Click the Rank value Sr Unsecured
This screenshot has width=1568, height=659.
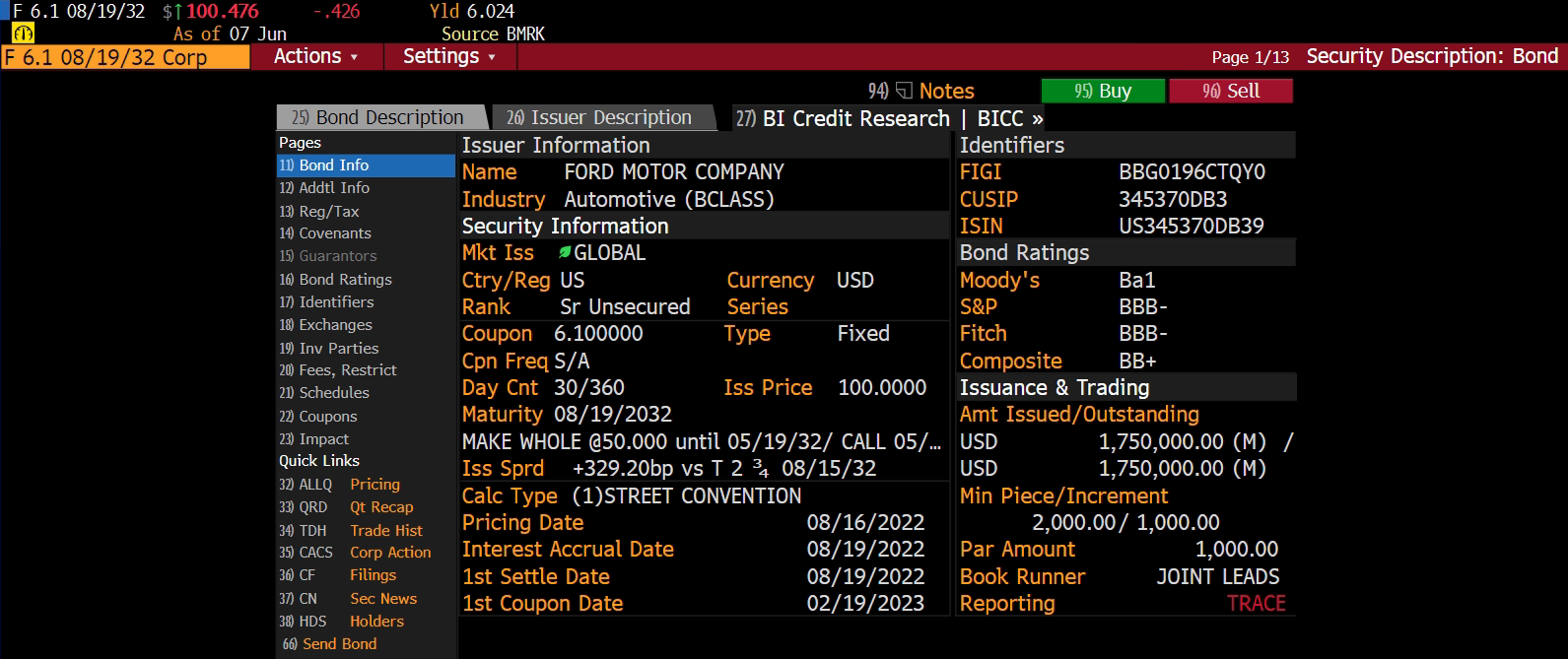(x=626, y=307)
